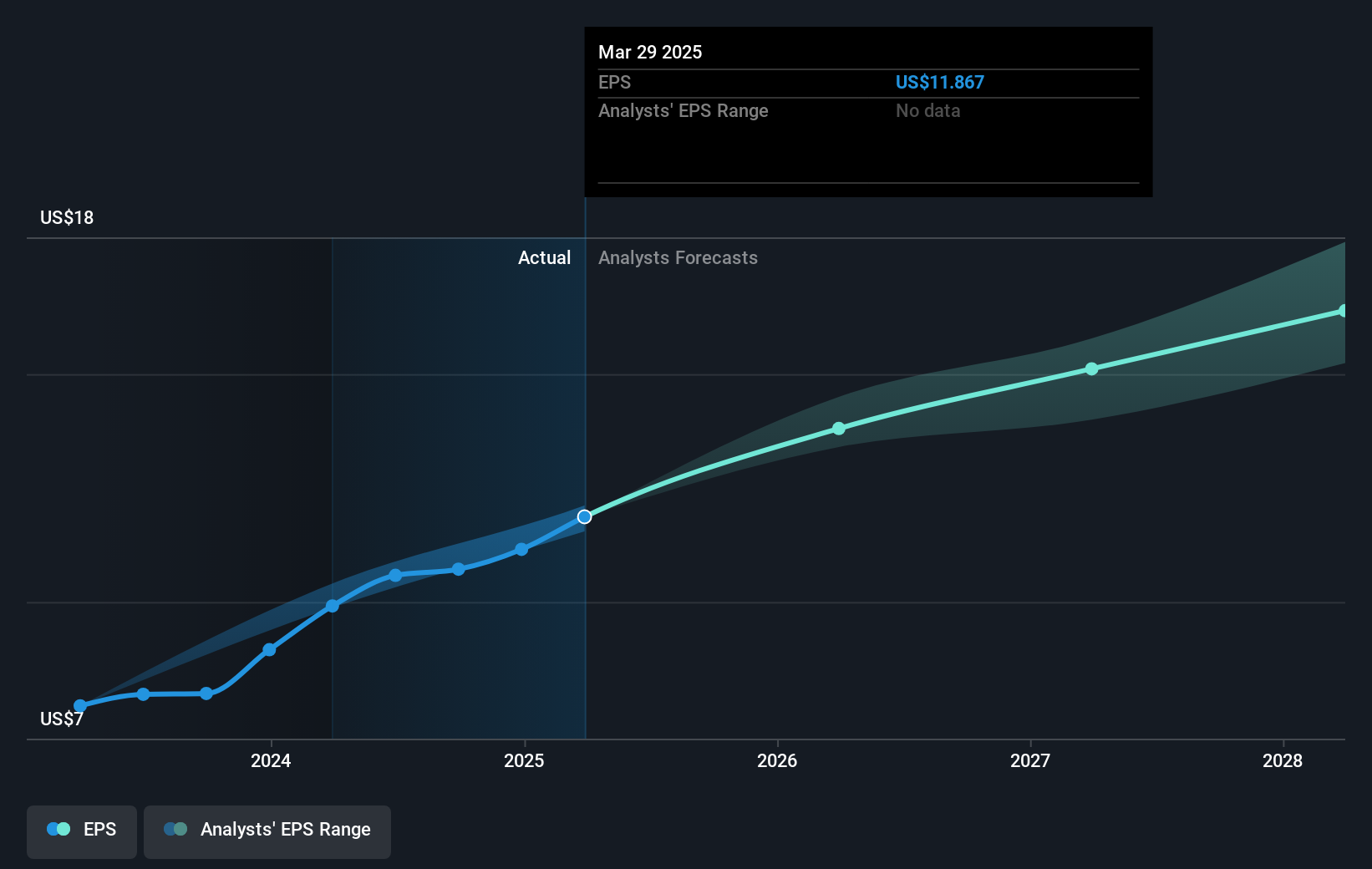Image resolution: width=1372 pixels, height=869 pixels.
Task: Select the 2026 forecast EPS data point
Action: [839, 429]
